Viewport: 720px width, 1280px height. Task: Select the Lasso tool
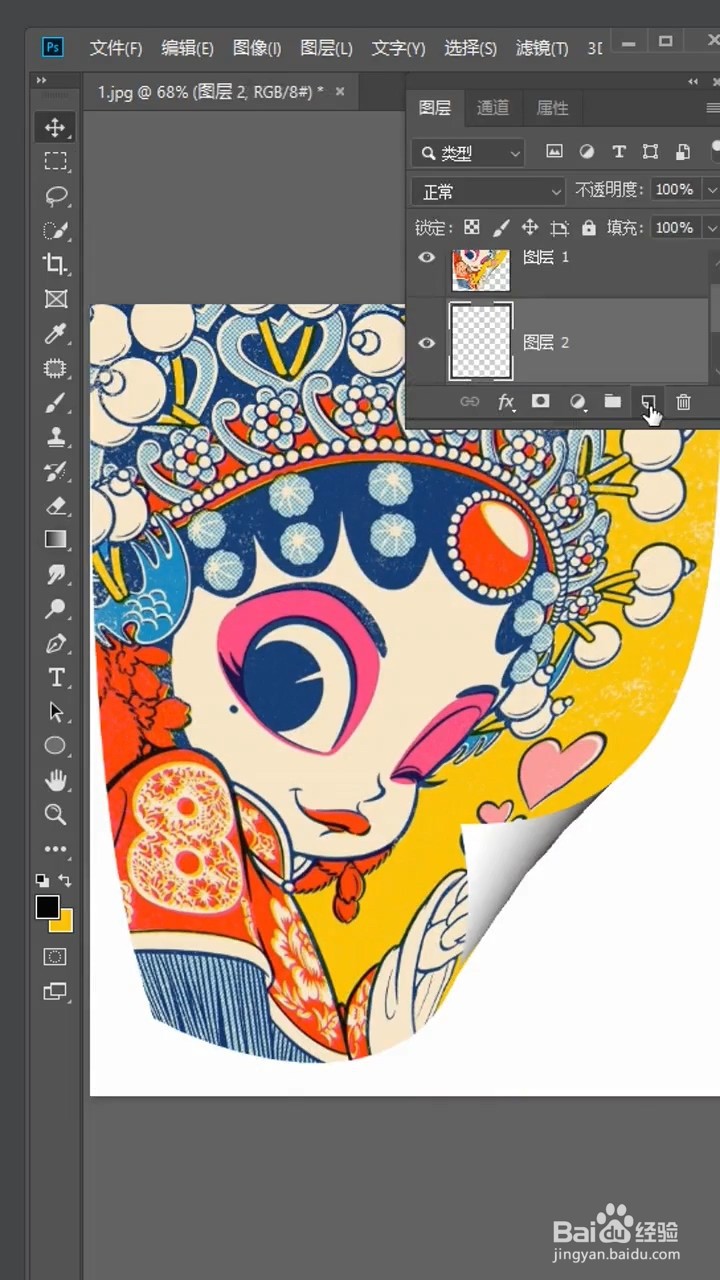(x=55, y=195)
